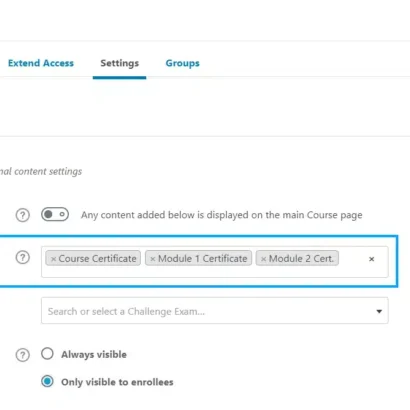Open the Settings tab
Screen dimensions: 410x410
coord(120,63)
